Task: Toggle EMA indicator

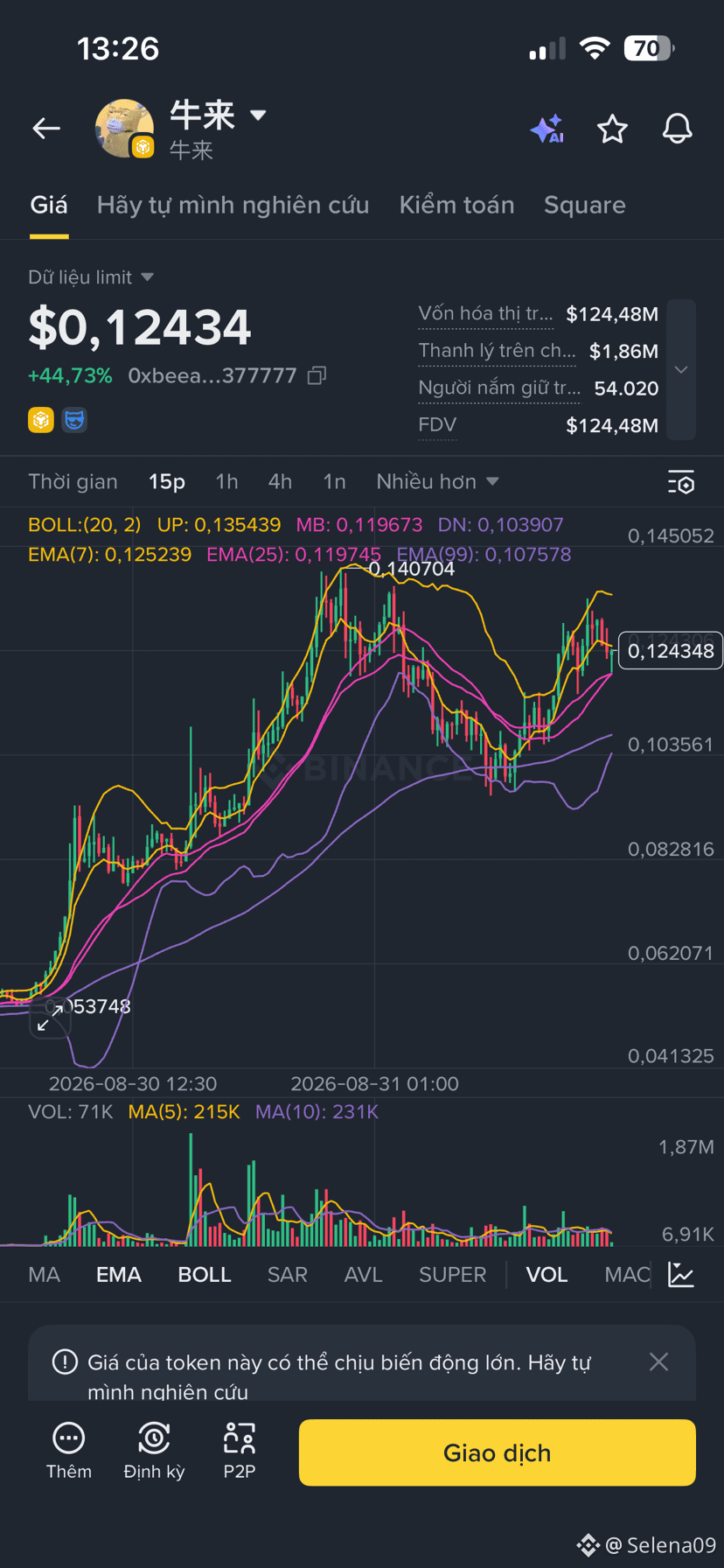Action: pos(119,1275)
